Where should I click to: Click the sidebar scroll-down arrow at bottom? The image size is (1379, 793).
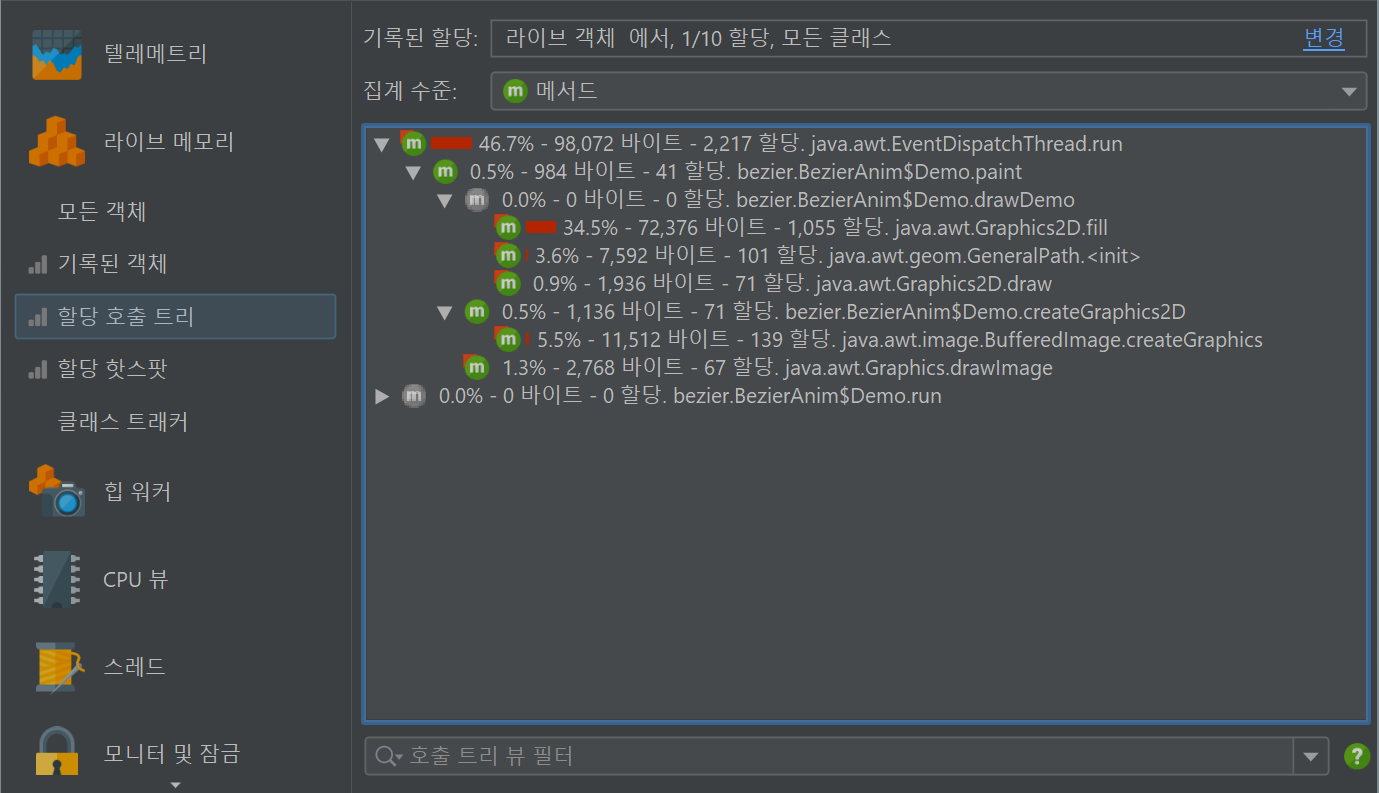(174, 785)
